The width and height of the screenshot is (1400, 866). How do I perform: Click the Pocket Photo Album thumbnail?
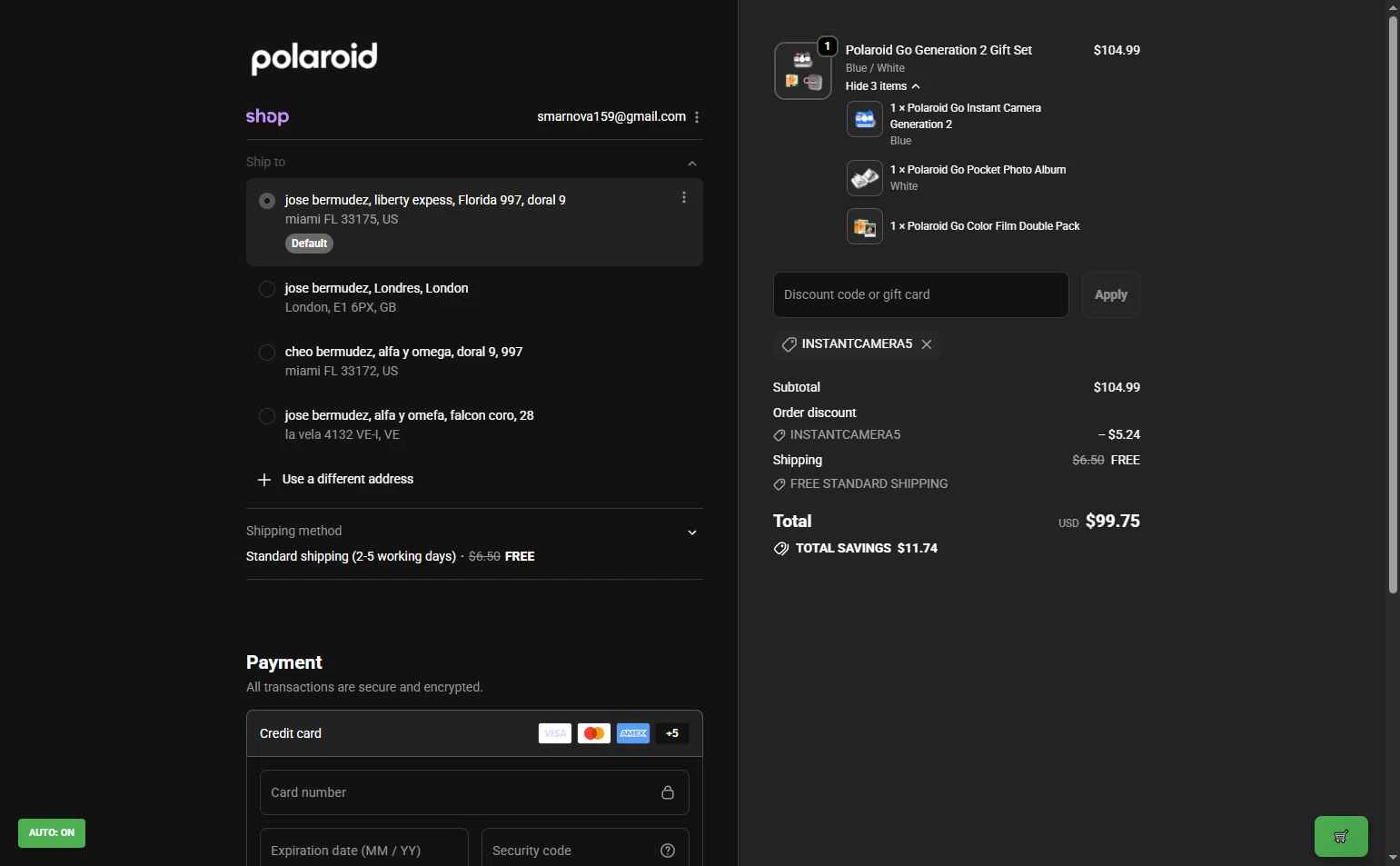pos(865,178)
